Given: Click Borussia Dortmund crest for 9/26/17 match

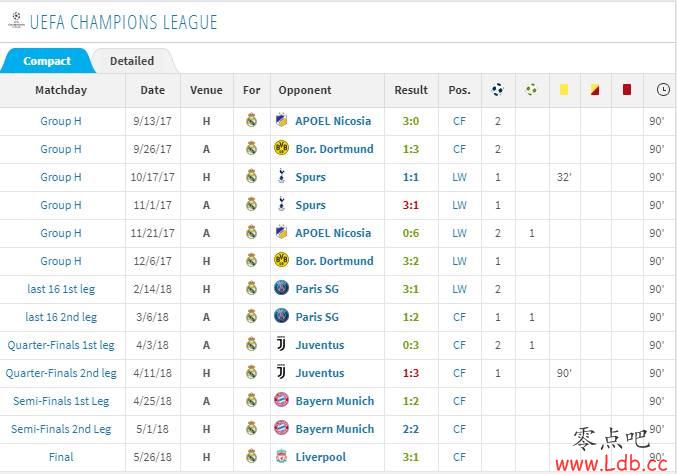Looking at the screenshot, I should pos(281,149).
